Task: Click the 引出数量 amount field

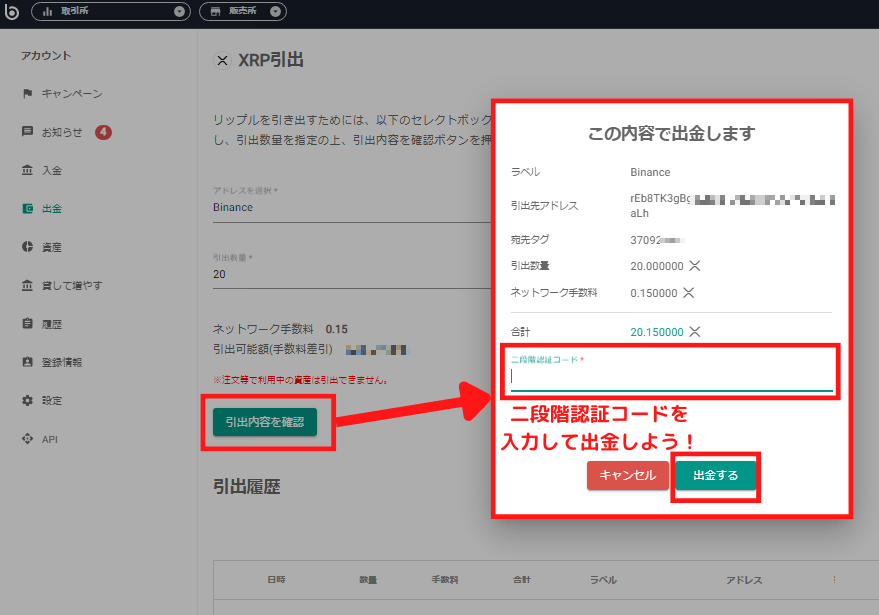Action: coord(340,275)
